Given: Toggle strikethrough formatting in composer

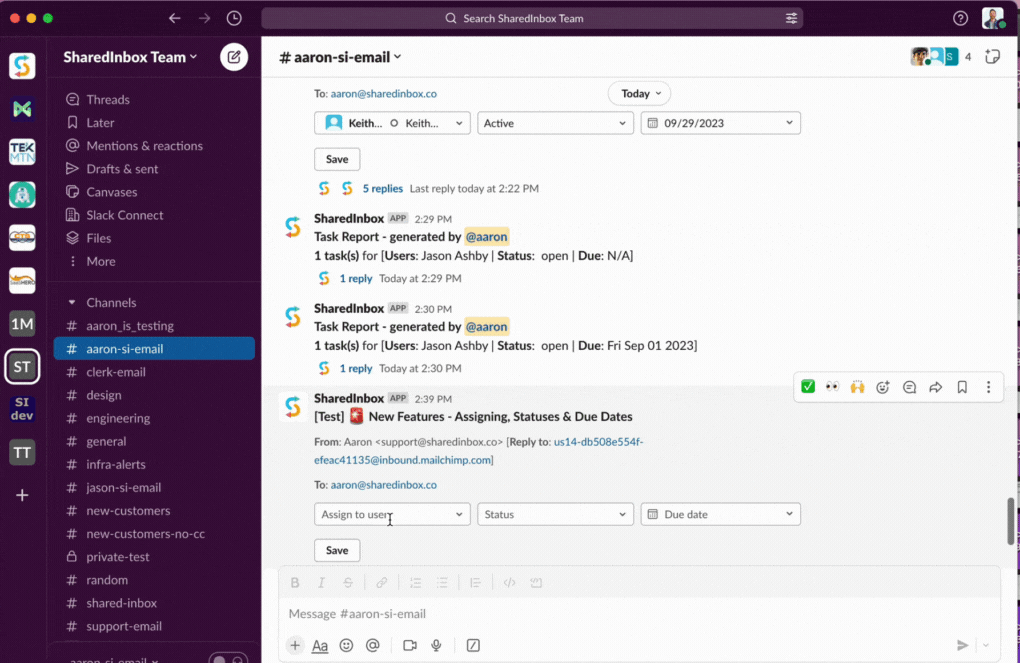Looking at the screenshot, I should click(348, 582).
